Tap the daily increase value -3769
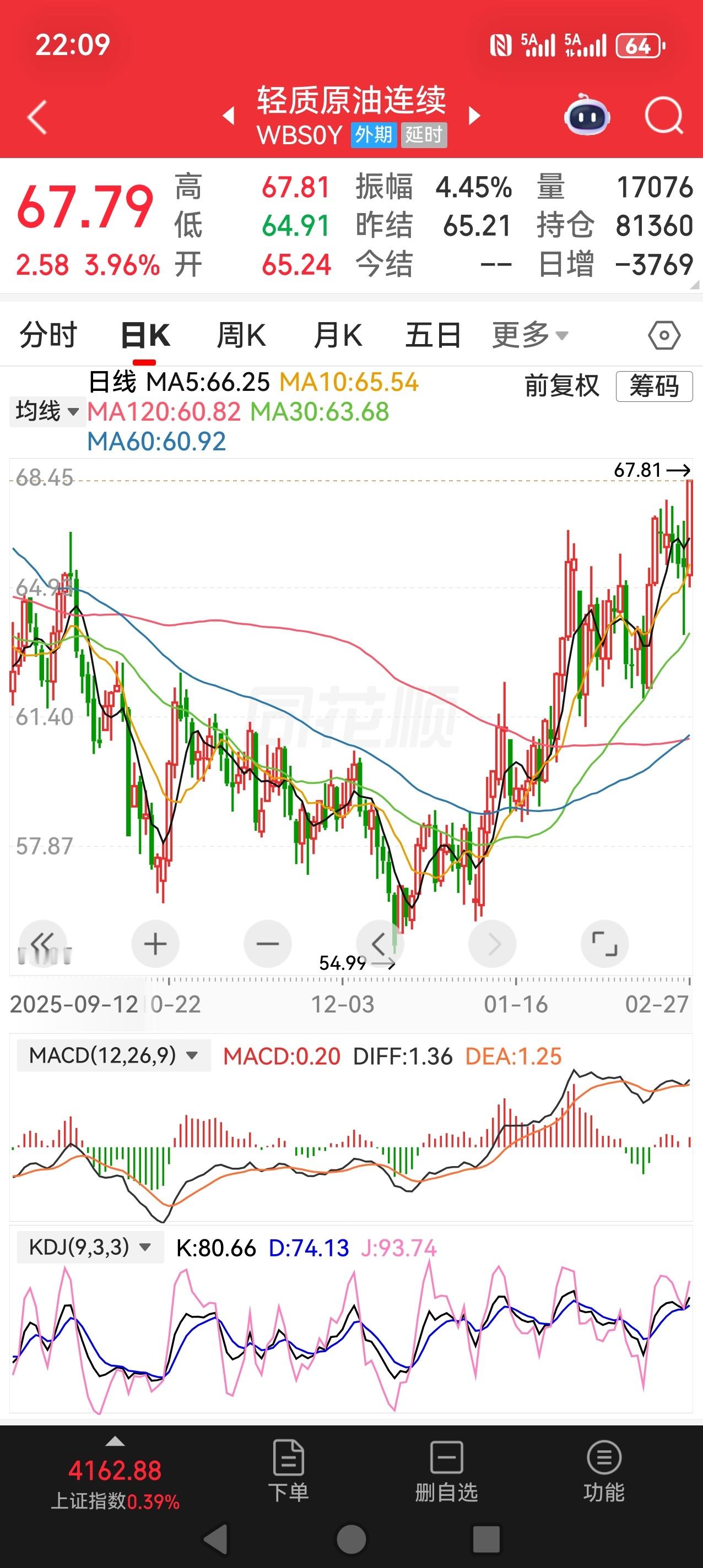 coord(655,265)
